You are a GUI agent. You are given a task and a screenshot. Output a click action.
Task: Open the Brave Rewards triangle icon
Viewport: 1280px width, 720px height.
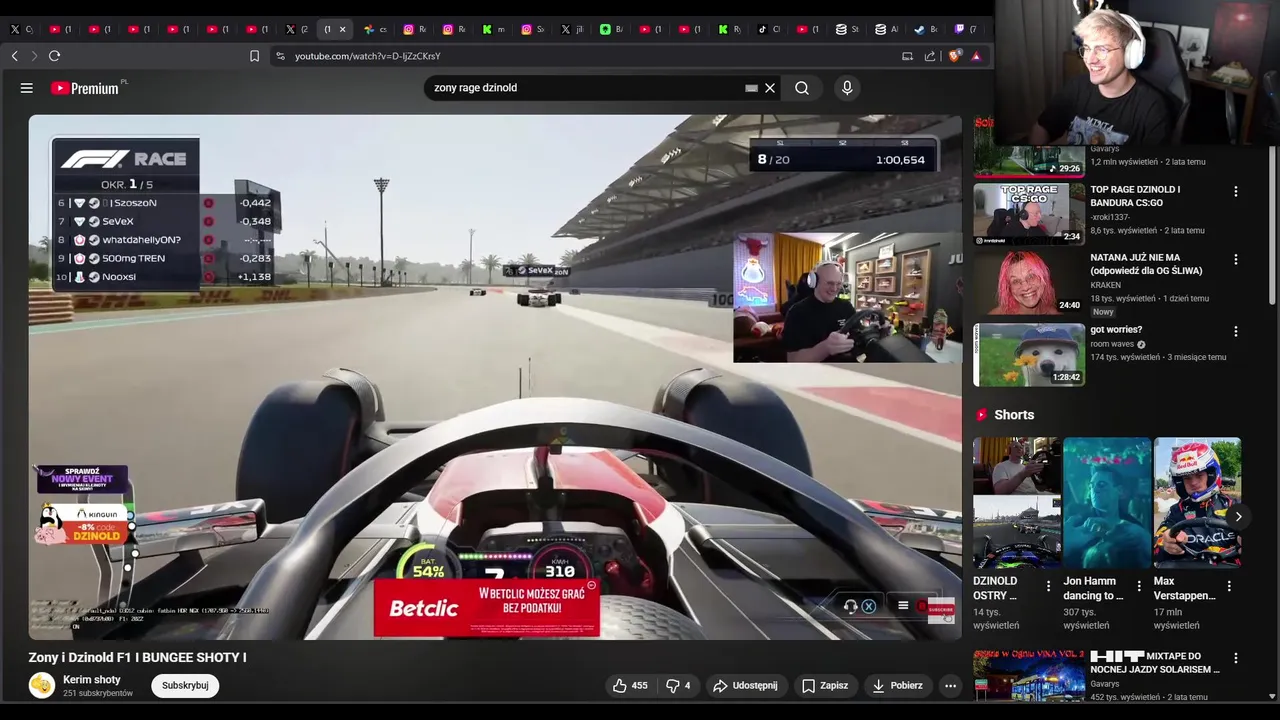tap(976, 56)
